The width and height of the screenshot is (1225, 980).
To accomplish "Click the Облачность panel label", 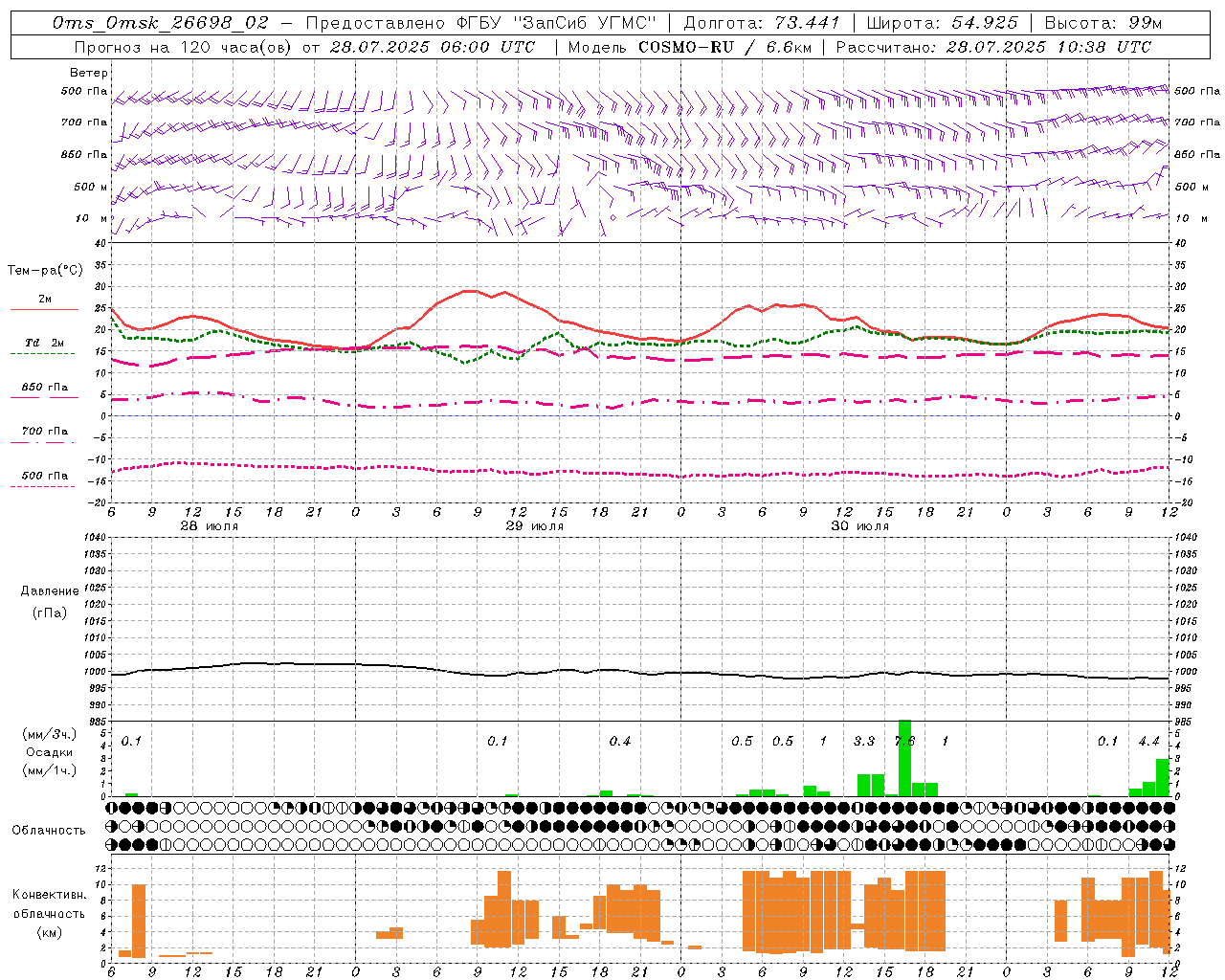I will point(48,830).
